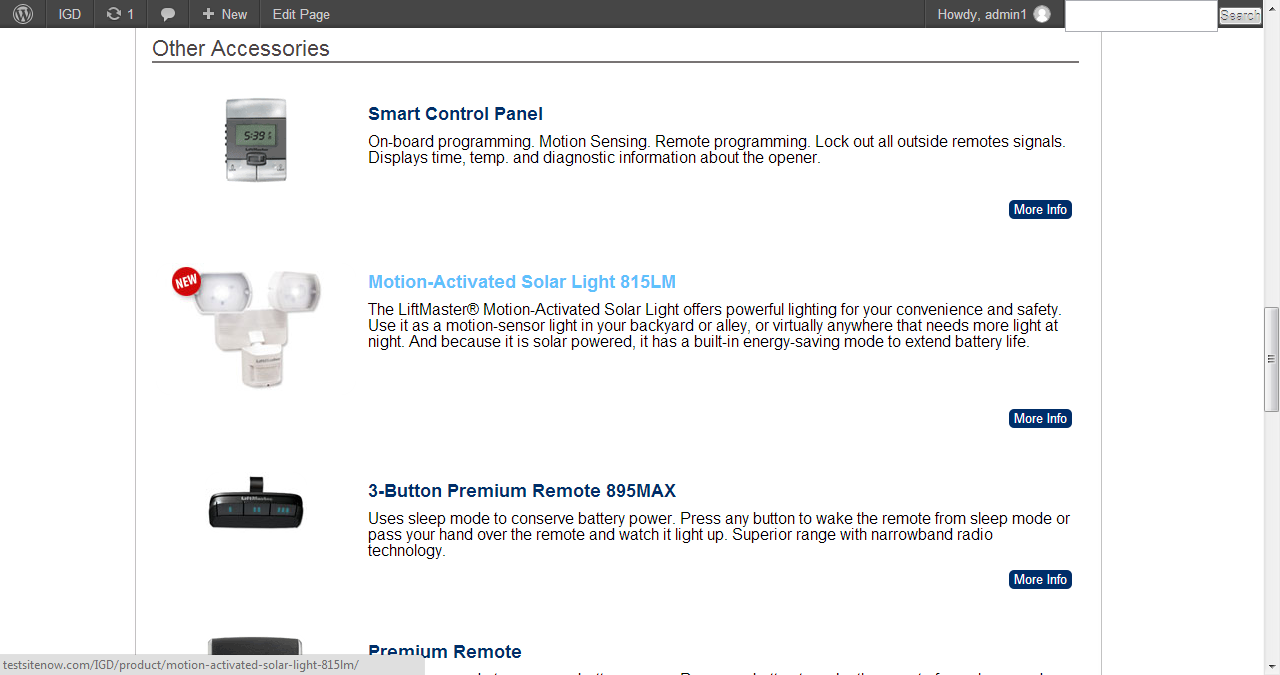Open the Howdy, admin1 account menu

click(x=993, y=14)
